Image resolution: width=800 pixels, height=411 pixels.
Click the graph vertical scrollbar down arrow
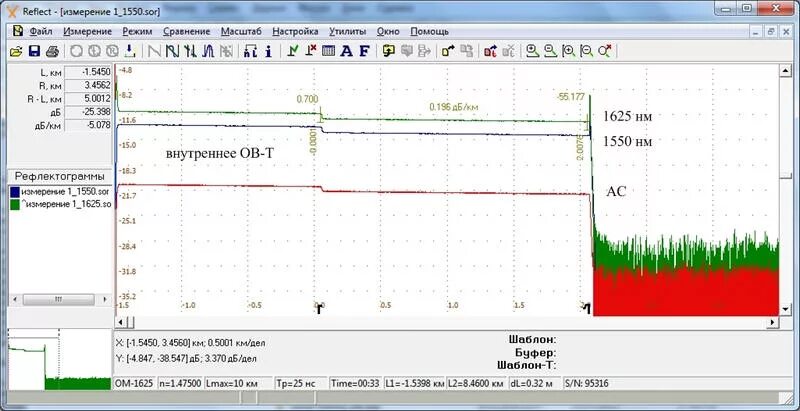[x=785, y=309]
